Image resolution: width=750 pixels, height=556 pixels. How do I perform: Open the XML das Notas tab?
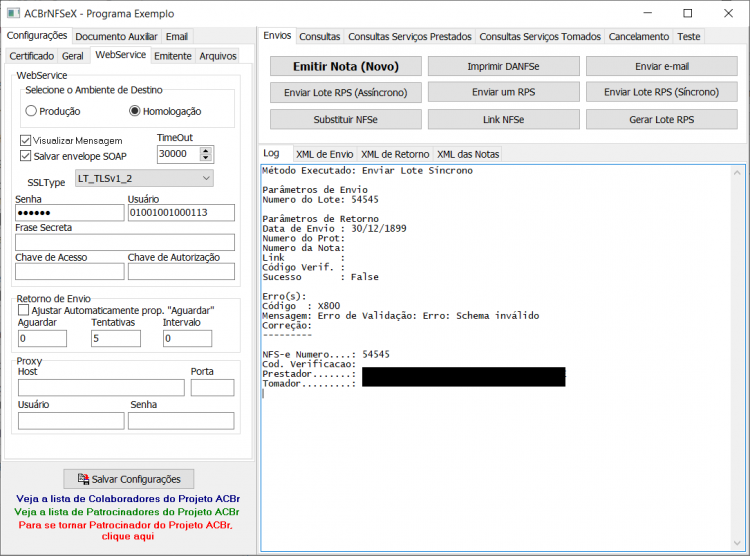[468, 155]
